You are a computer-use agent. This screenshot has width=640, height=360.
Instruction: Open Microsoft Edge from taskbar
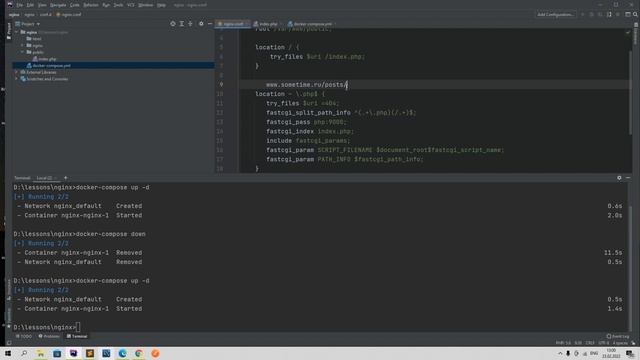tap(122, 353)
